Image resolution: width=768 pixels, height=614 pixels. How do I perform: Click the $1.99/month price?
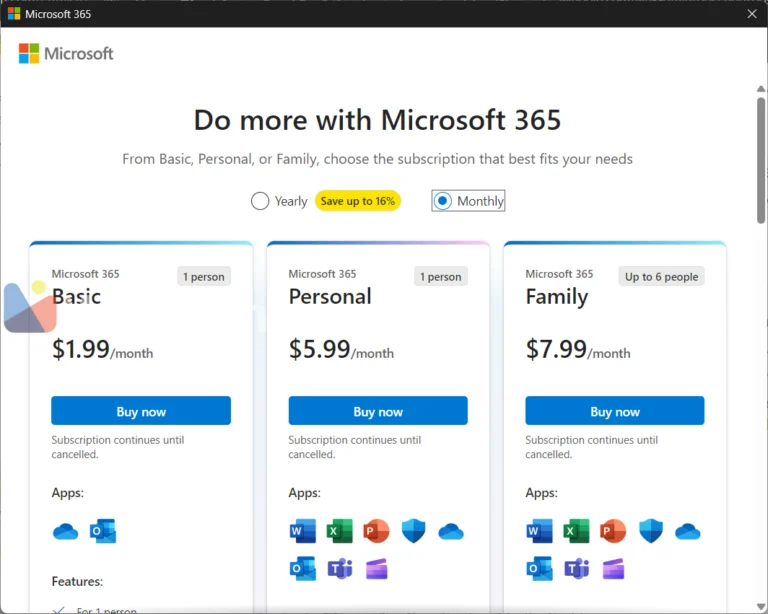coord(102,350)
